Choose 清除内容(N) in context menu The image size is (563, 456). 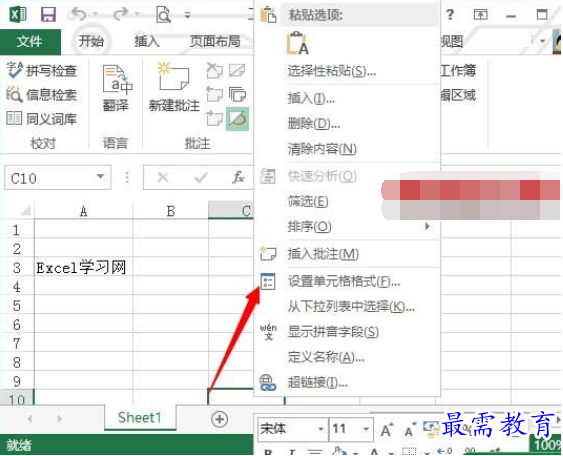[x=322, y=149]
